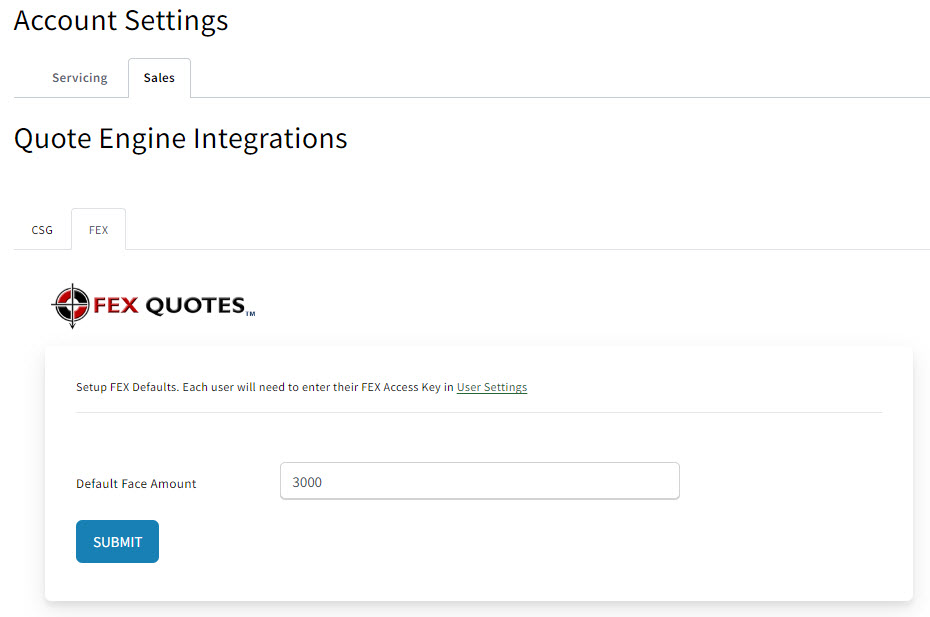Select the FEX integration tab
Image resolution: width=930 pixels, height=617 pixels.
98,230
